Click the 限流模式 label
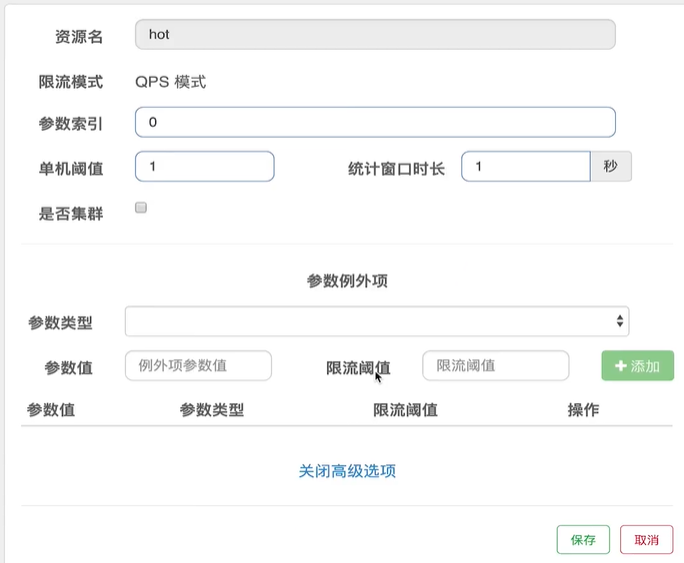This screenshot has height=563, width=684. coord(71,82)
